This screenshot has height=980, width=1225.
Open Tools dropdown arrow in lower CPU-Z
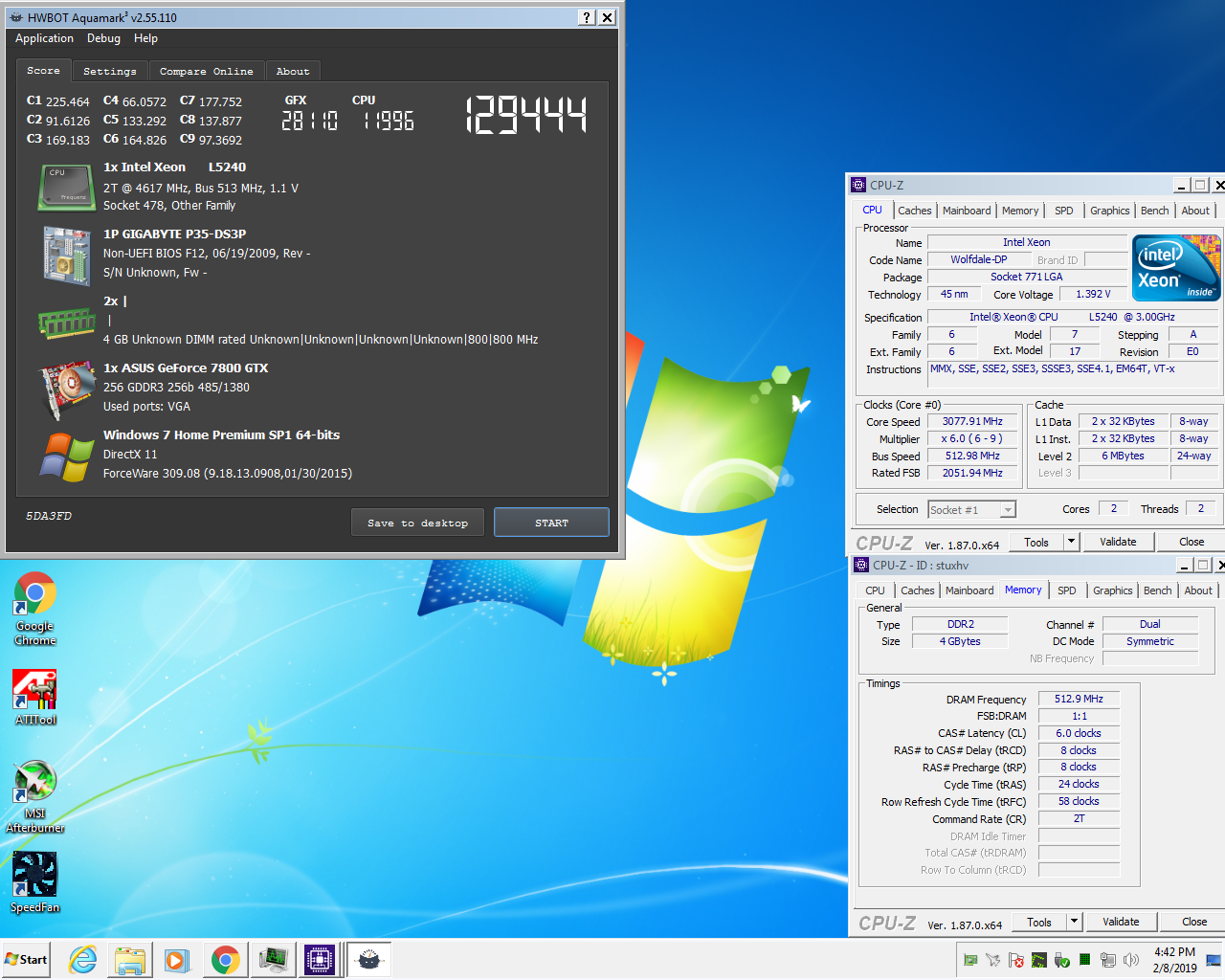click(x=1074, y=922)
